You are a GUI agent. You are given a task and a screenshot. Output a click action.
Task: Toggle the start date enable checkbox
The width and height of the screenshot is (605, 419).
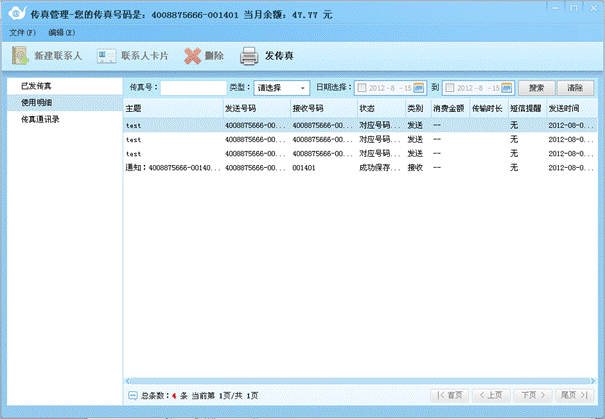point(362,88)
